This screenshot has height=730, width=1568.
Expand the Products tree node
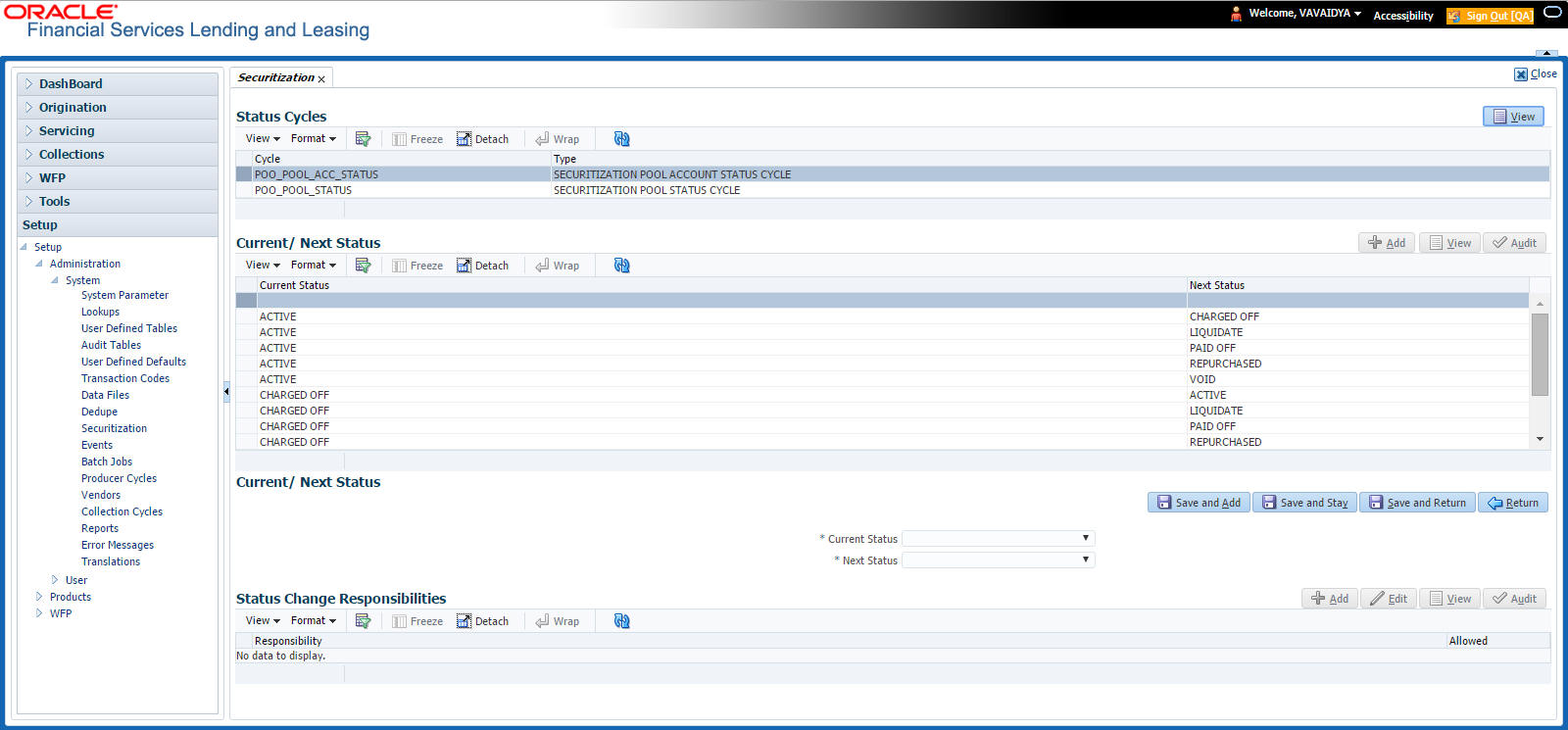click(39, 597)
